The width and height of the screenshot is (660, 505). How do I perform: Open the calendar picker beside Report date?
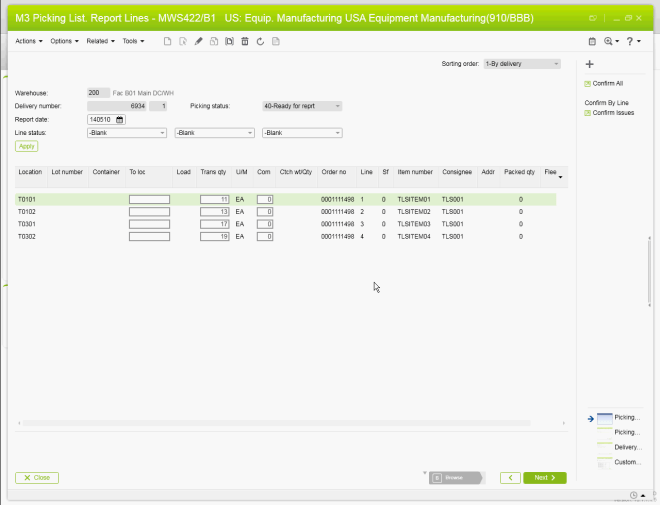(120, 119)
